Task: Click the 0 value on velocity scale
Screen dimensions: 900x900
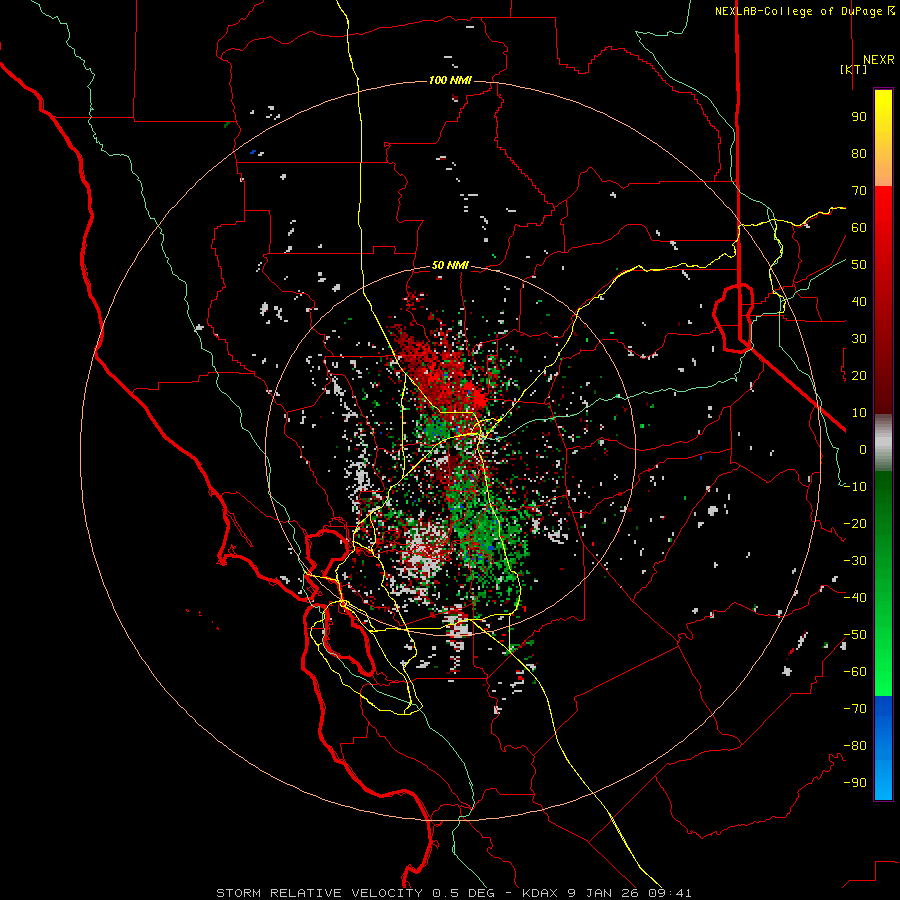Action: [x=863, y=449]
